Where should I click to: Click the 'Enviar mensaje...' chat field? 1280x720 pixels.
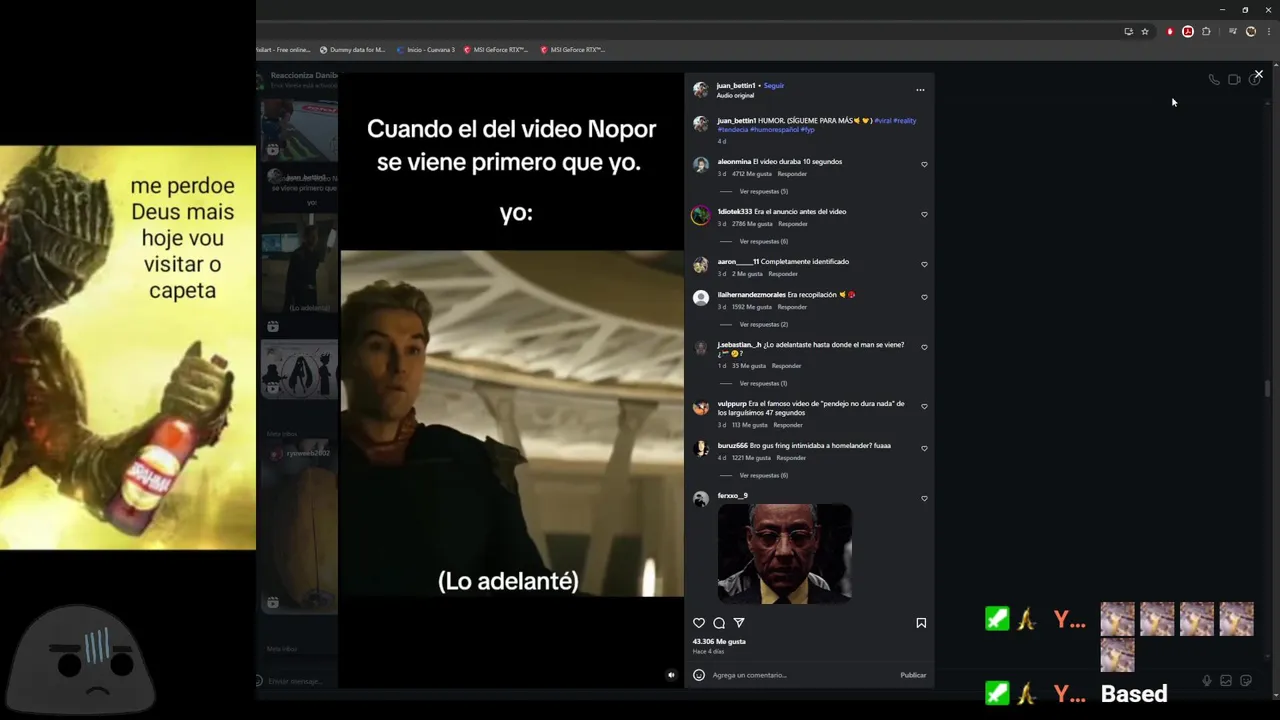296,681
